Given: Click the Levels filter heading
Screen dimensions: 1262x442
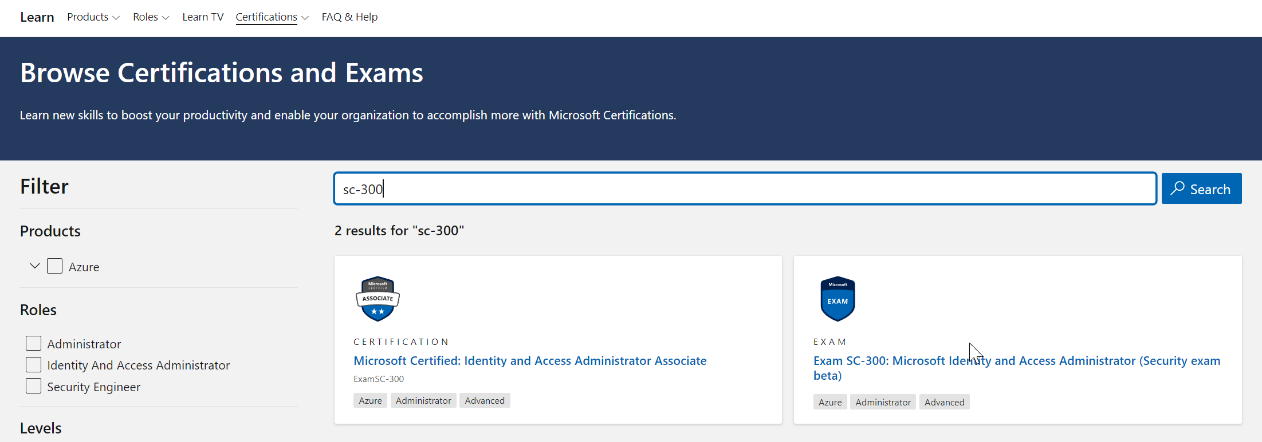Looking at the screenshot, I should pos(41,428).
